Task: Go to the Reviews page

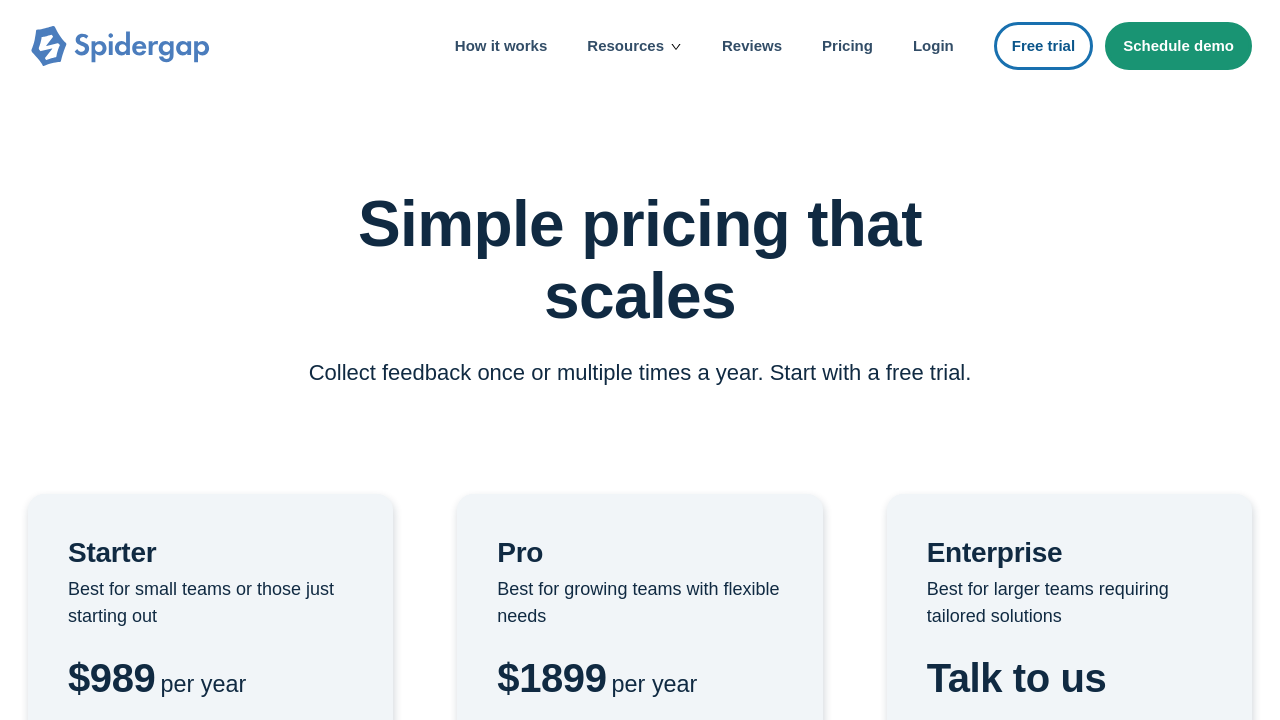Action: point(752,46)
